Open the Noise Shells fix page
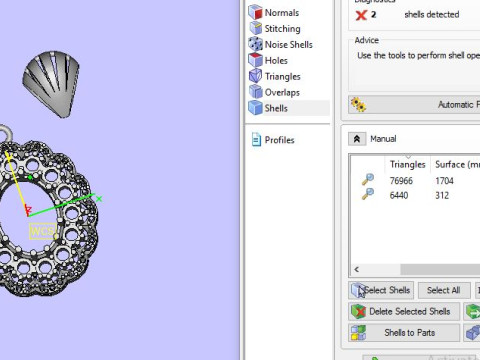The image size is (480, 360). tap(281, 44)
